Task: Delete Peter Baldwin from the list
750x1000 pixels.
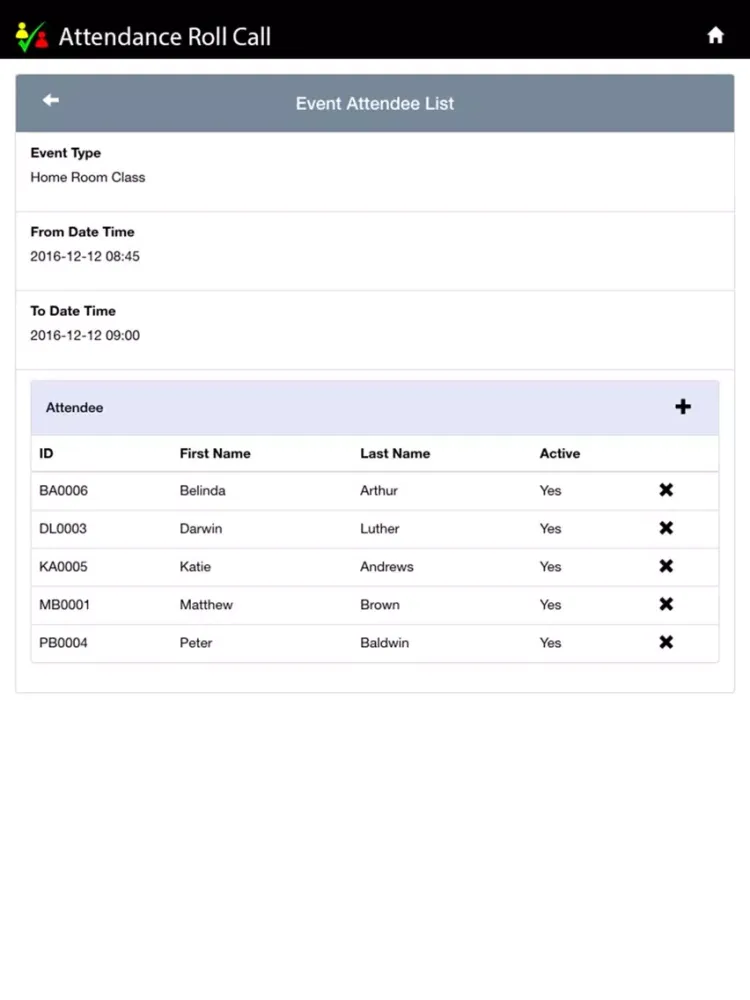Action: pos(666,642)
